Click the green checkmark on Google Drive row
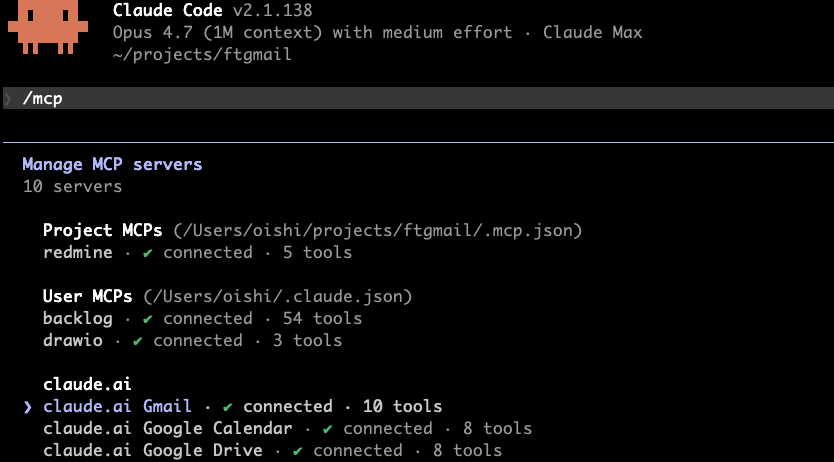Viewport: 834px width, 462px height. tap(297, 451)
